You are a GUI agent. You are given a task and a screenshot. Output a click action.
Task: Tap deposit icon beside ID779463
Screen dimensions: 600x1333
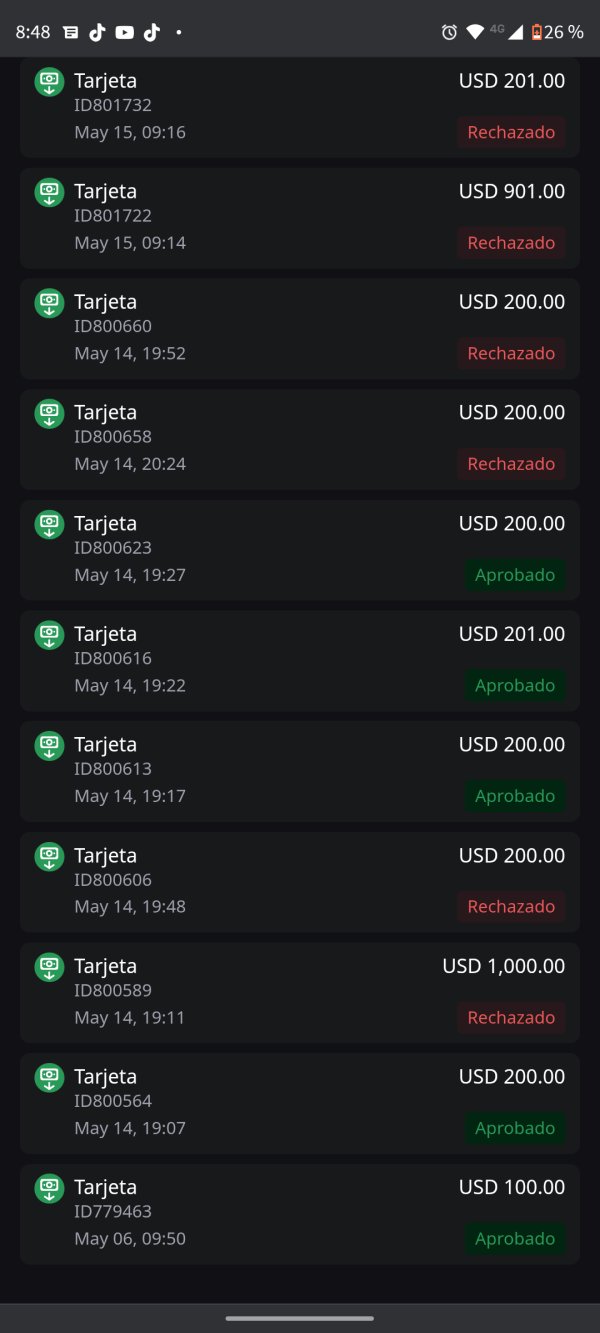pyautogui.click(x=49, y=1188)
